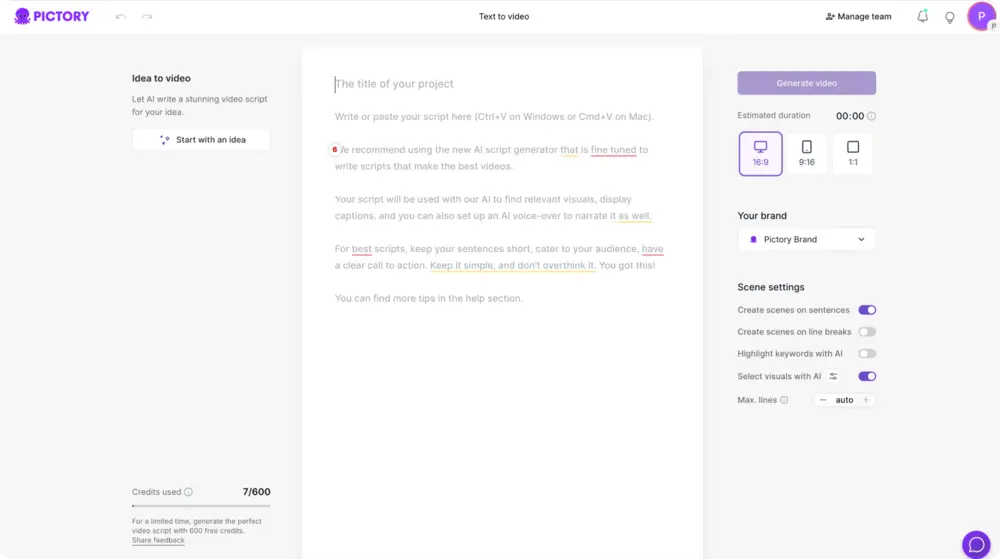Open the Pictory Brand dropdown
The image size is (1000, 559).
coord(807,240)
